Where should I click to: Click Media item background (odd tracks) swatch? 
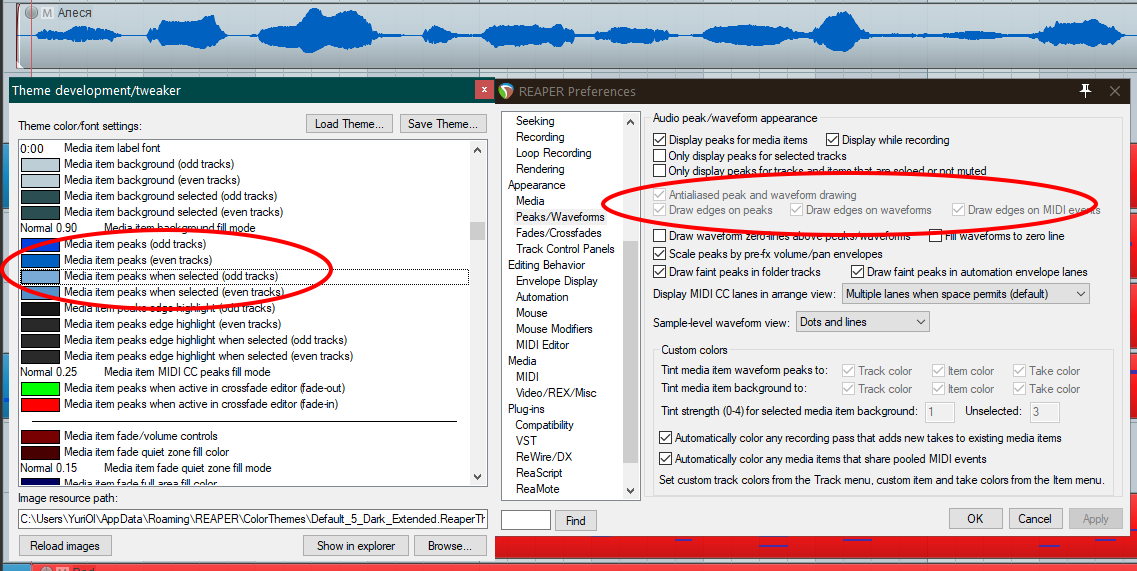40,165
